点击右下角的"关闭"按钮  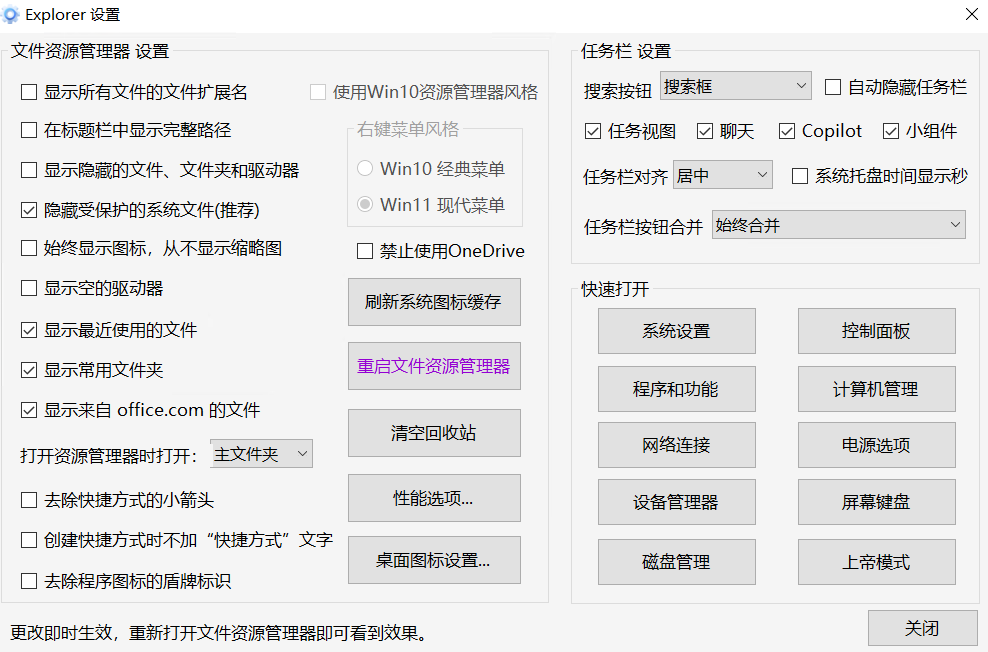[x=923, y=628]
